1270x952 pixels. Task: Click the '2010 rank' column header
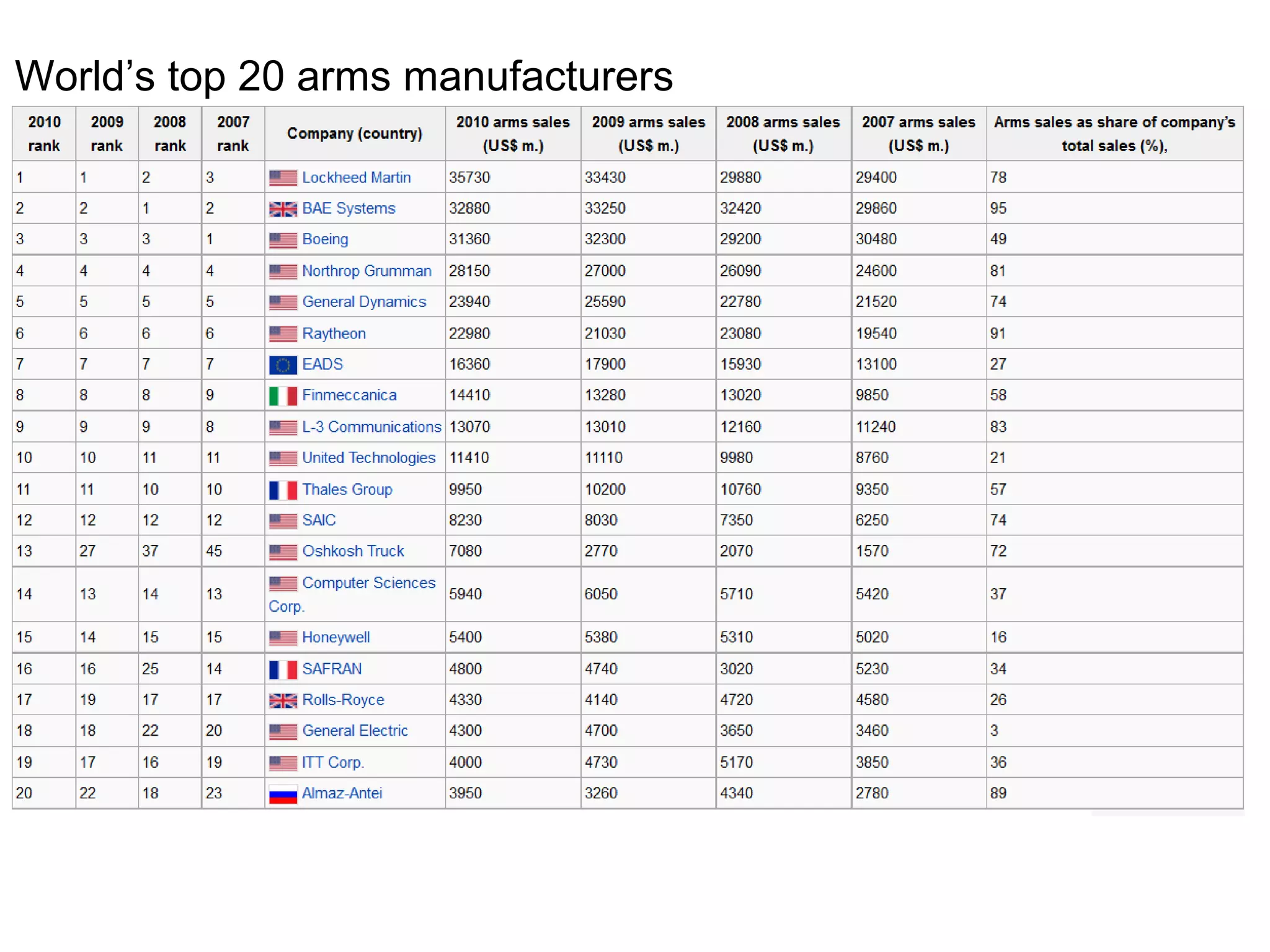coord(44,134)
